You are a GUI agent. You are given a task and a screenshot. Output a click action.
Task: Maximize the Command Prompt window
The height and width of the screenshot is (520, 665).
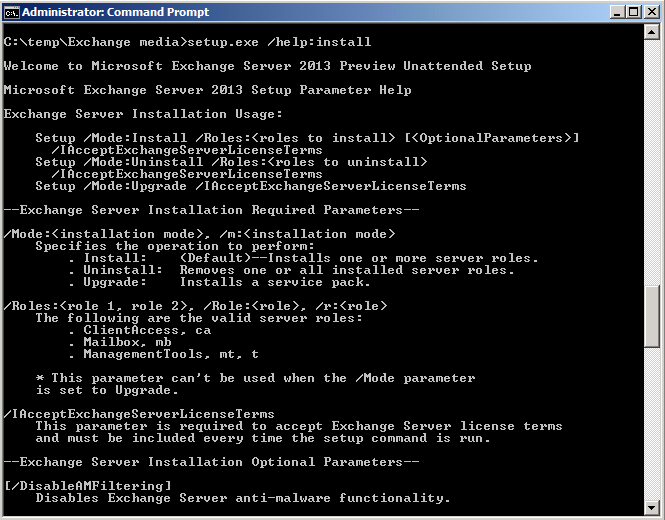coord(634,12)
